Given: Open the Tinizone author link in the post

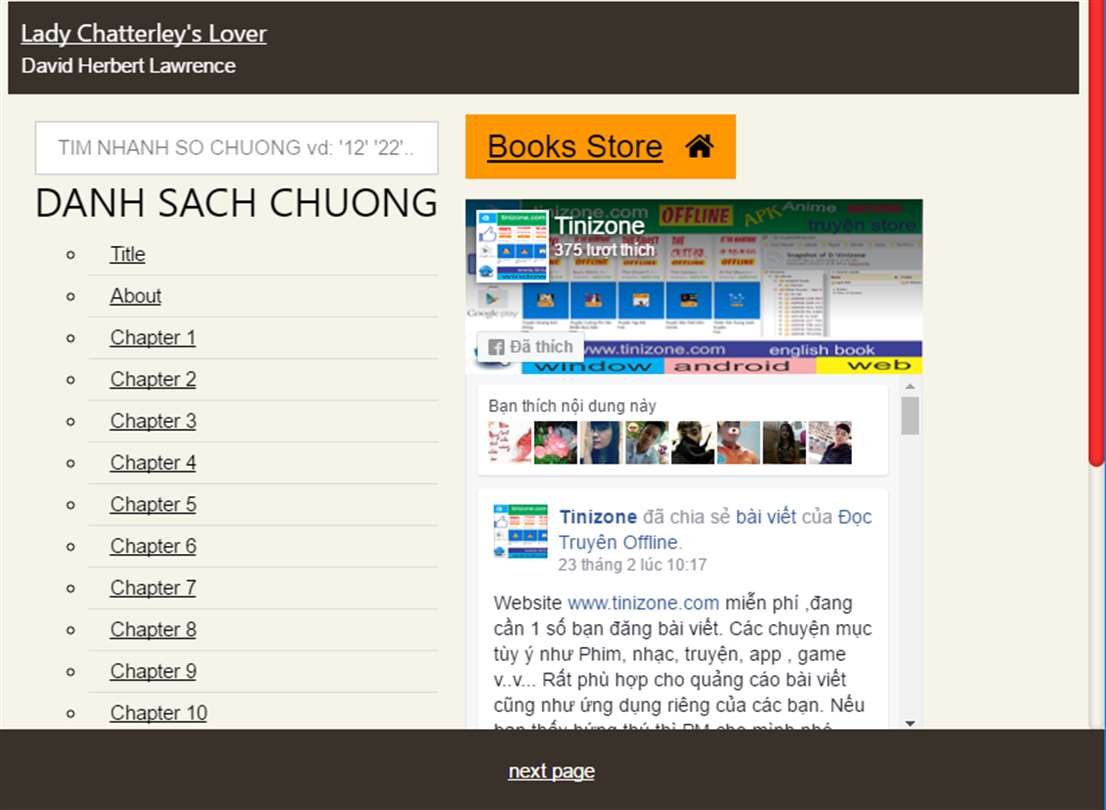Looking at the screenshot, I should (x=598, y=516).
